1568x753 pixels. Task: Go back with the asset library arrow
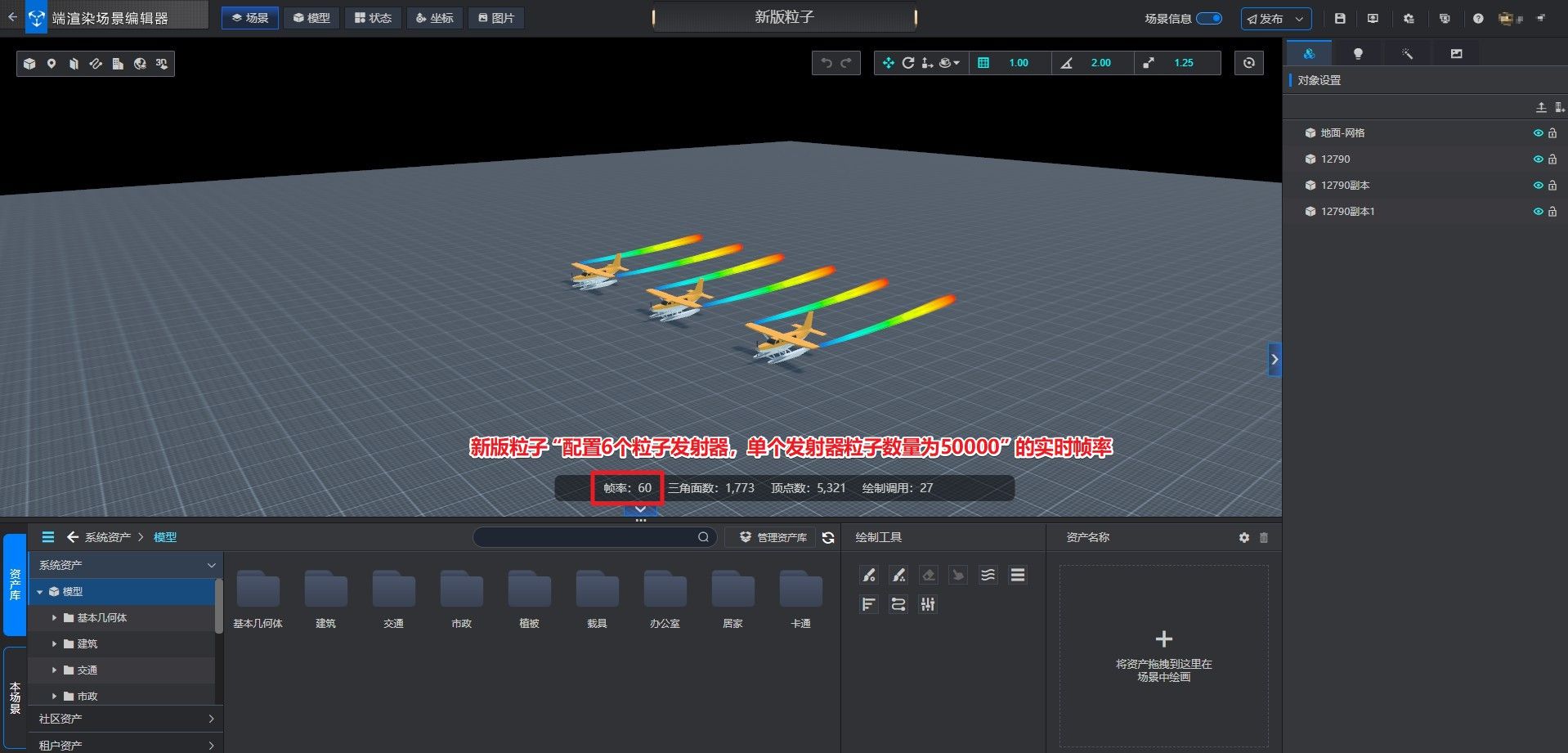(x=72, y=537)
